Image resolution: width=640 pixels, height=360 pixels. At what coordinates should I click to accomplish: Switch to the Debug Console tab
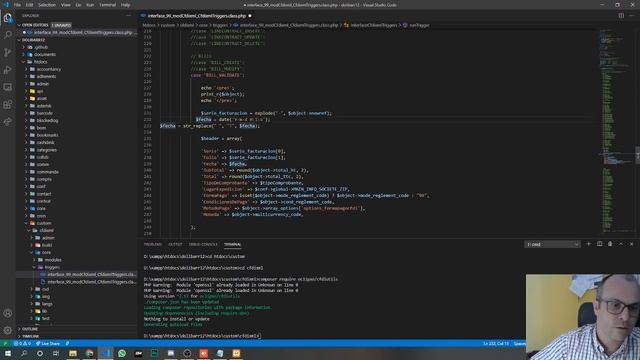203,244
